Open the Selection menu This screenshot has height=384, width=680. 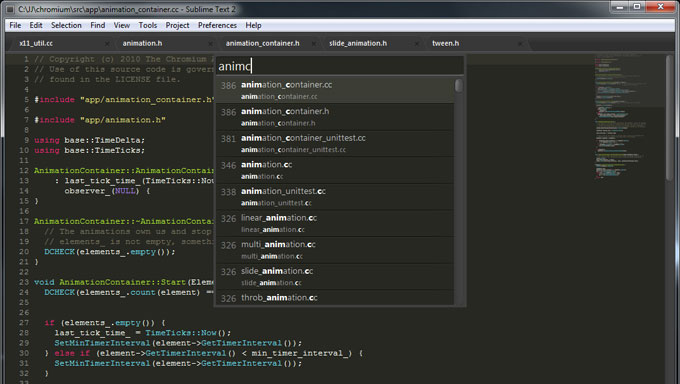coord(66,25)
